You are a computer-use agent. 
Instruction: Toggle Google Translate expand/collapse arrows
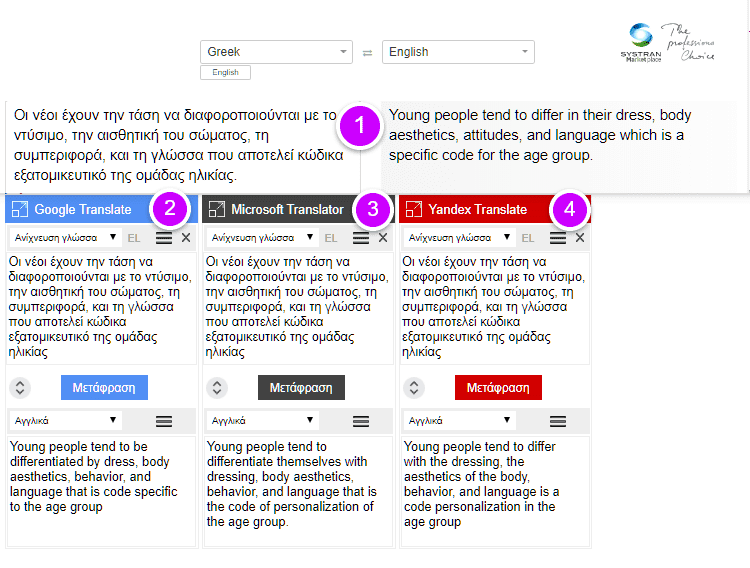20,388
